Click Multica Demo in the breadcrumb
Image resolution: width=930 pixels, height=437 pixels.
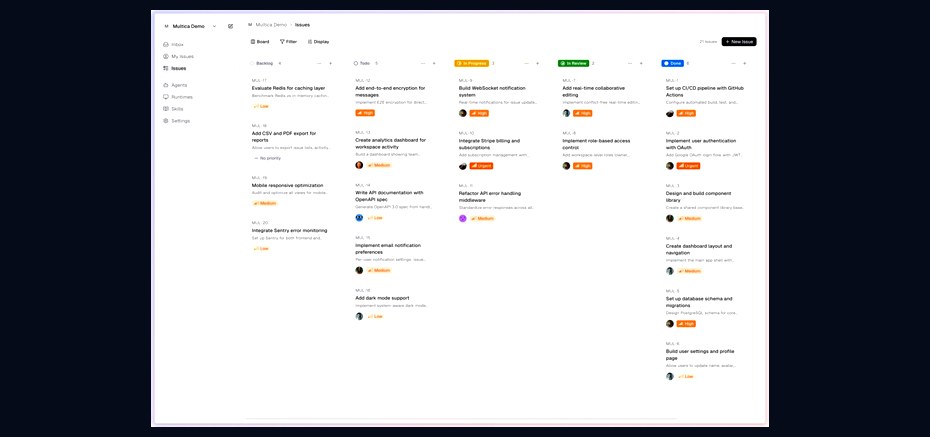[x=271, y=25]
